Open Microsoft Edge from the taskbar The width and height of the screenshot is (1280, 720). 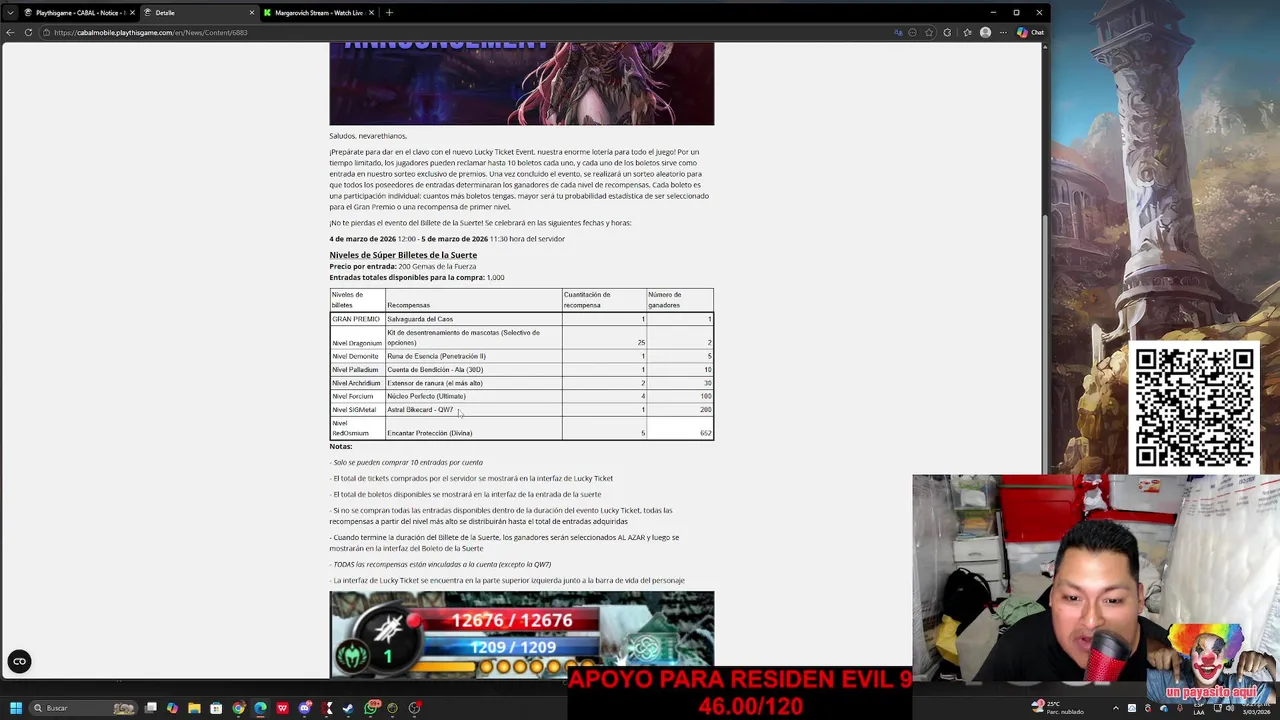point(260,708)
